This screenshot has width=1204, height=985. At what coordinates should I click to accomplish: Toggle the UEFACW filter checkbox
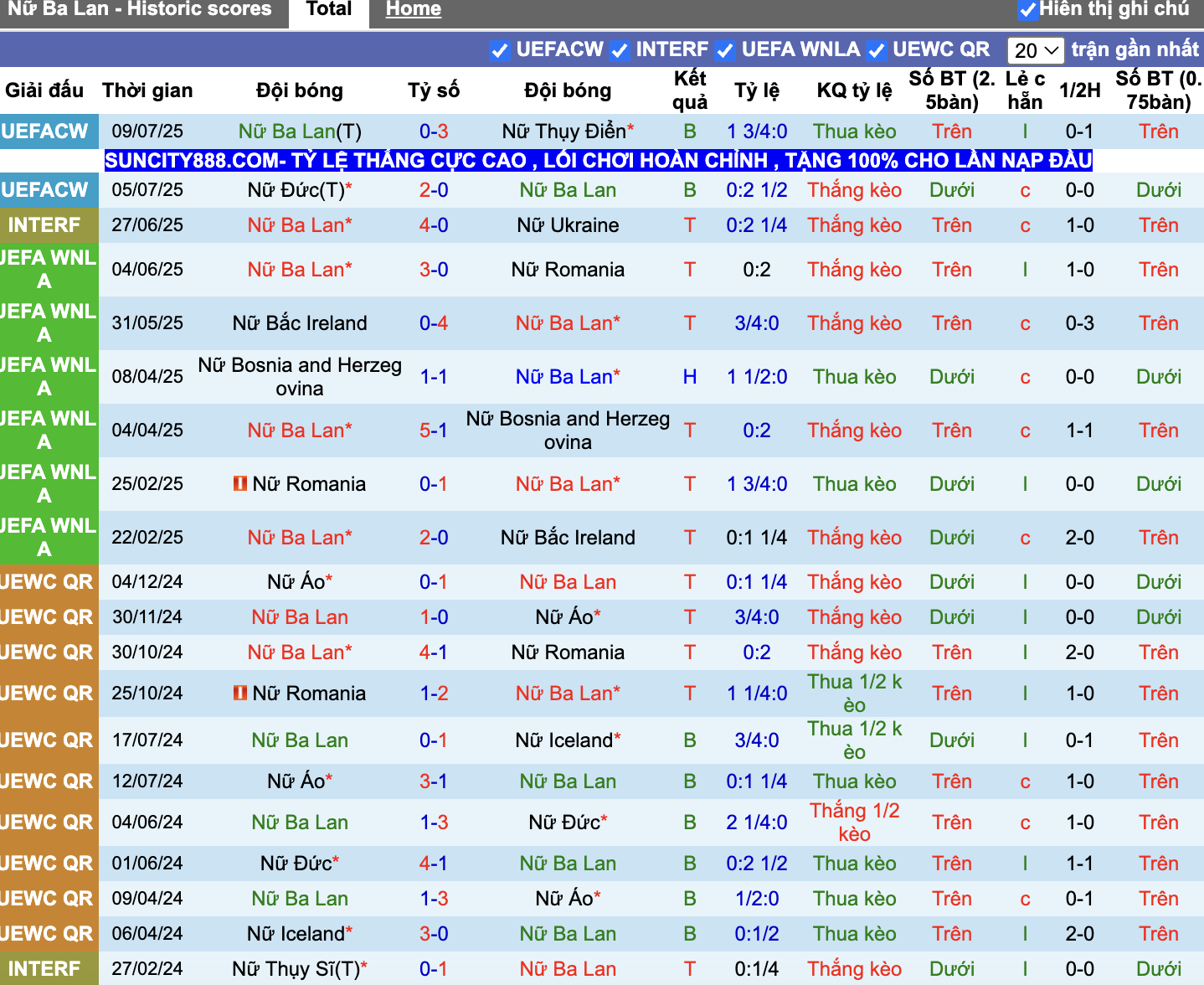(x=500, y=50)
